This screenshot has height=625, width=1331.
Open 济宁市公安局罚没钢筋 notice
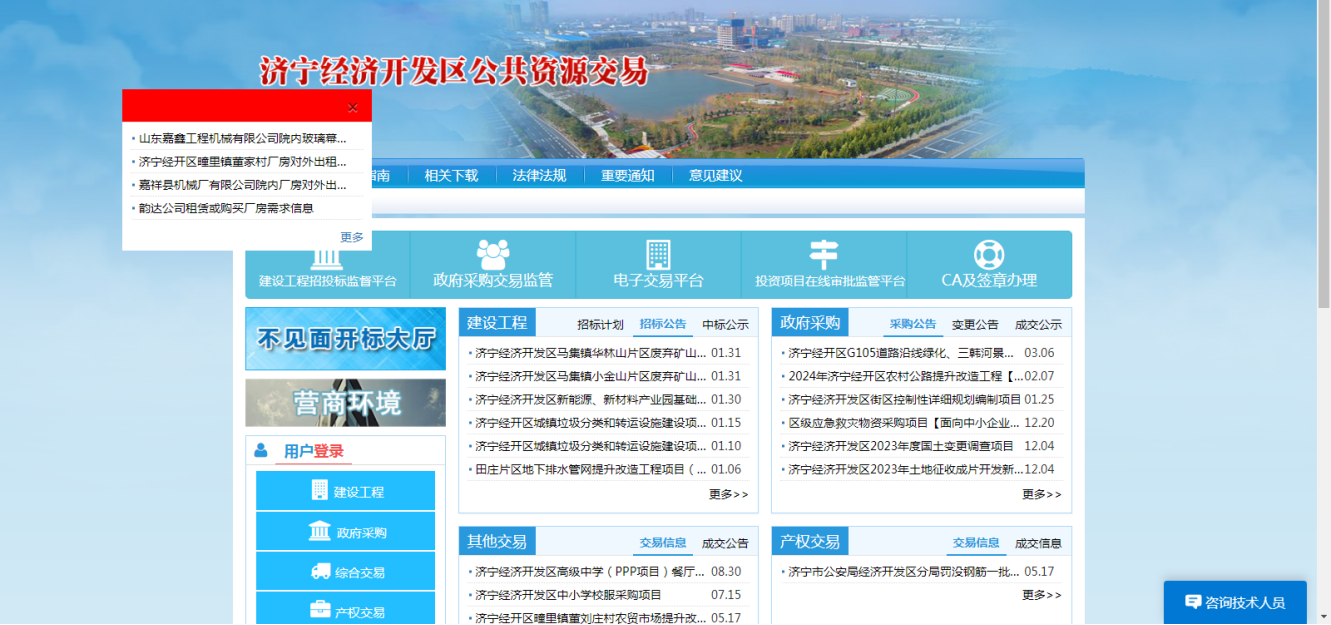[904, 572]
